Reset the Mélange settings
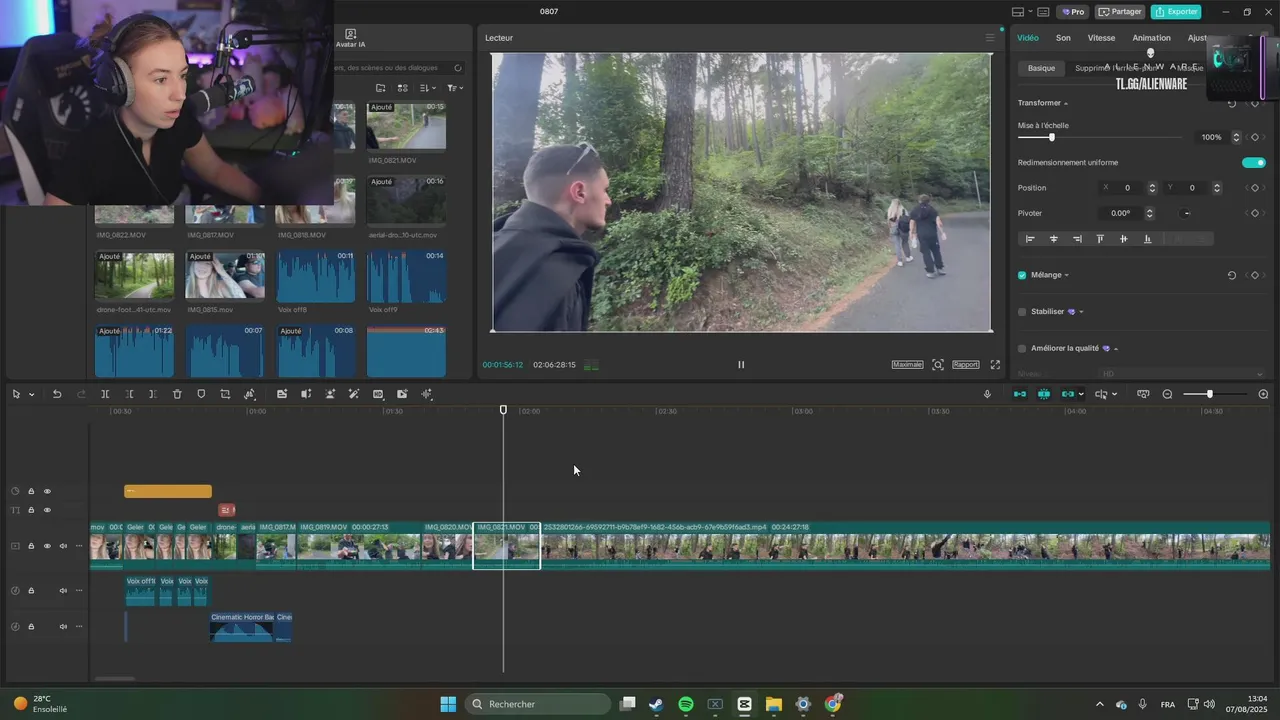 (1232, 275)
